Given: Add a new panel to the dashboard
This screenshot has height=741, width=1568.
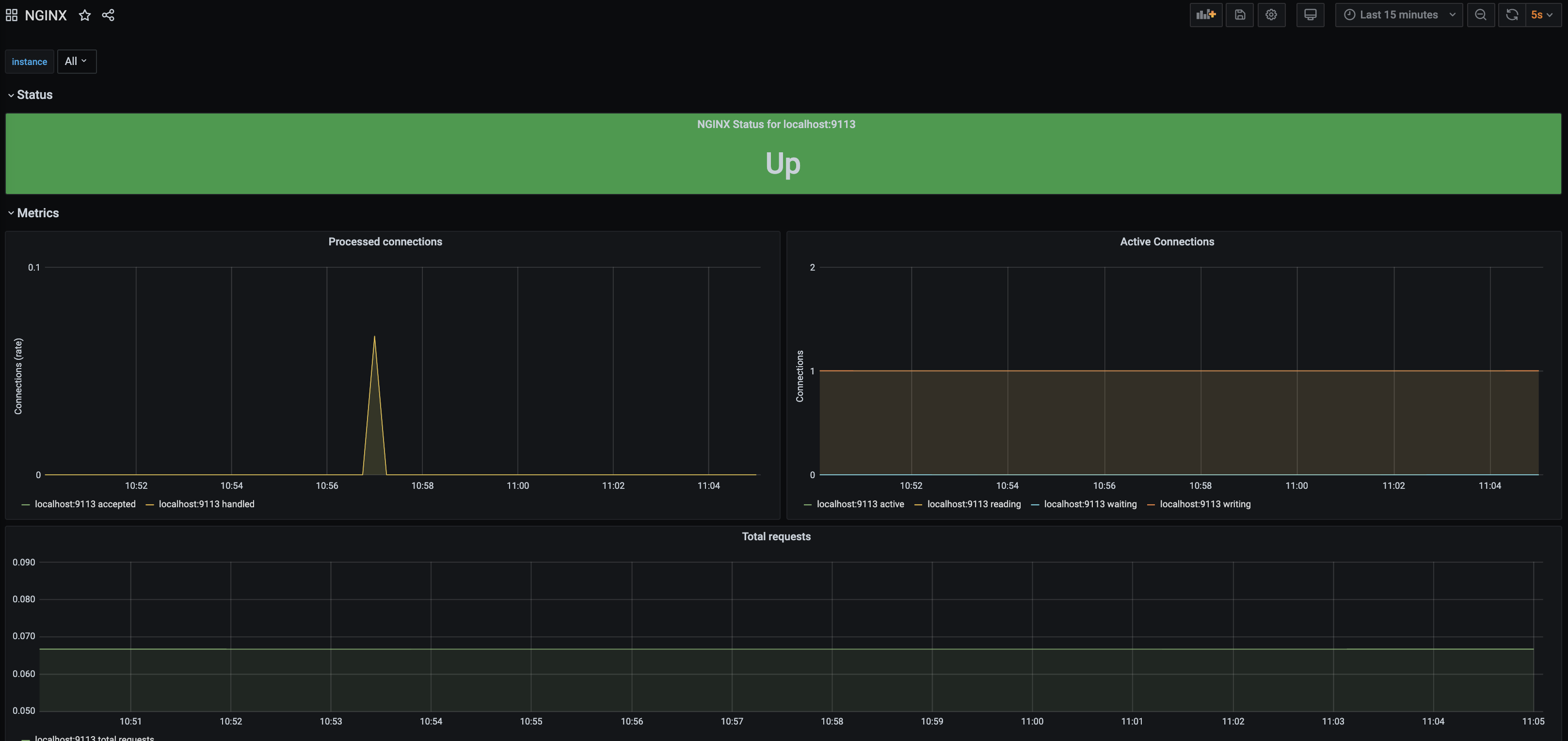Looking at the screenshot, I should coord(1206,14).
